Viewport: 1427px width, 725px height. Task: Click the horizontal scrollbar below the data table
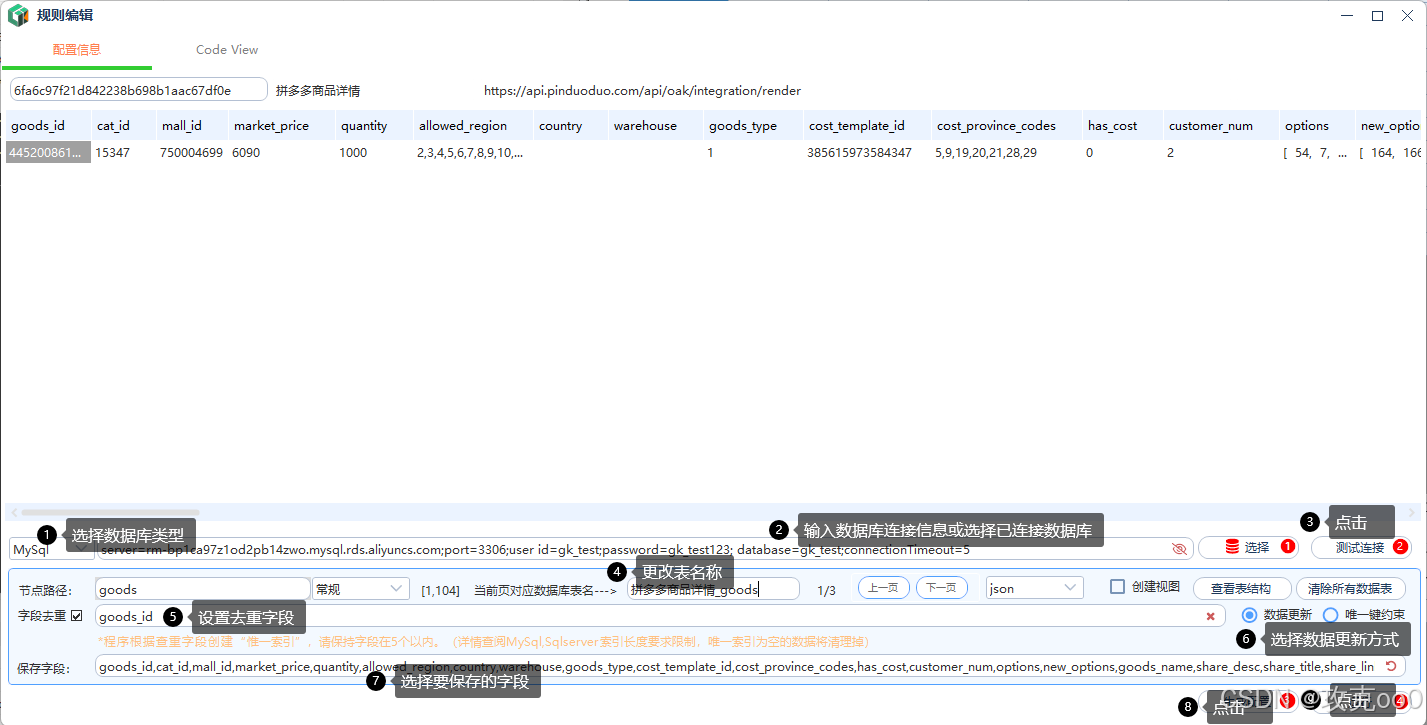coord(110,512)
